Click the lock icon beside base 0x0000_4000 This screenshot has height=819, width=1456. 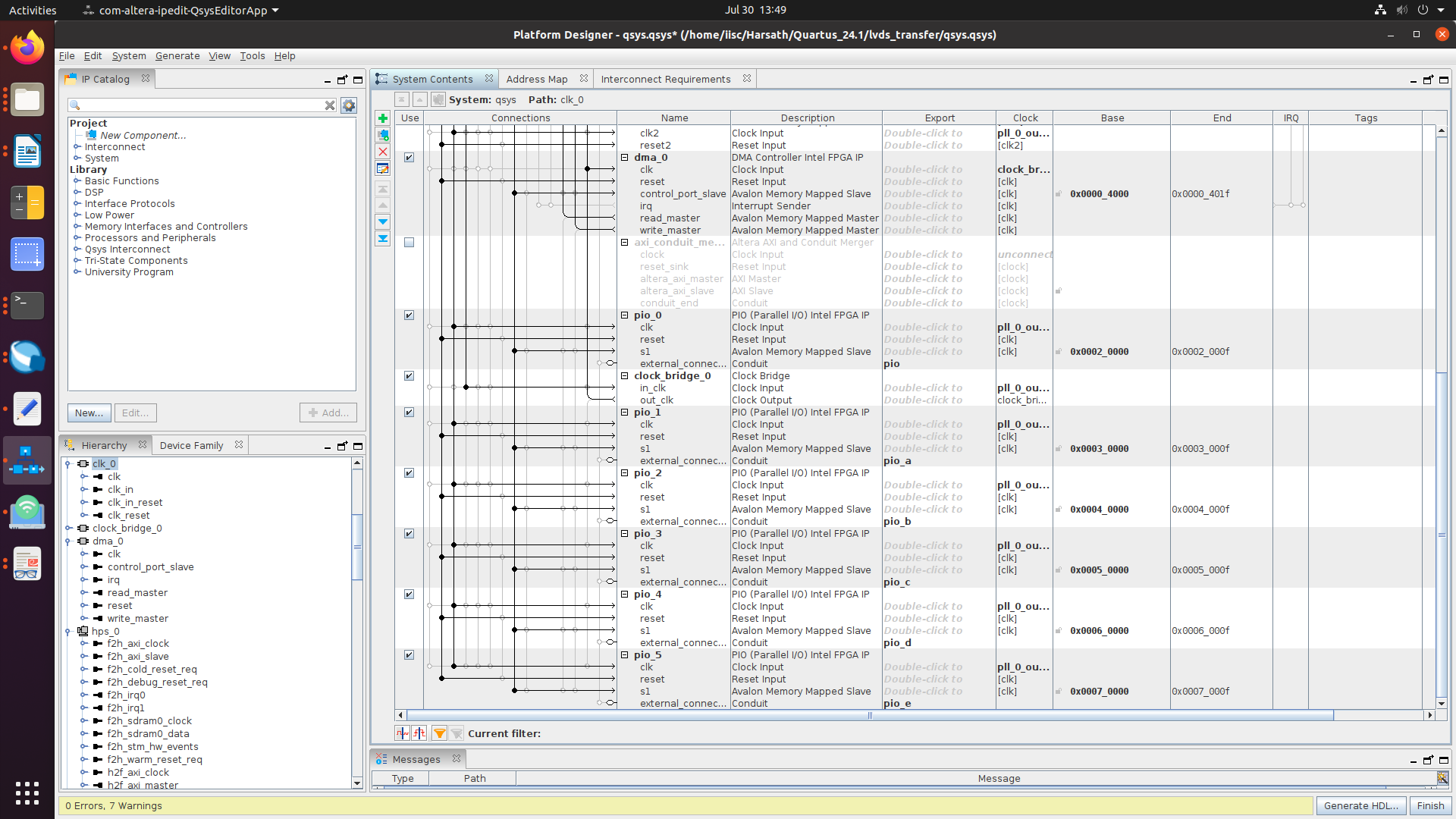click(1059, 194)
